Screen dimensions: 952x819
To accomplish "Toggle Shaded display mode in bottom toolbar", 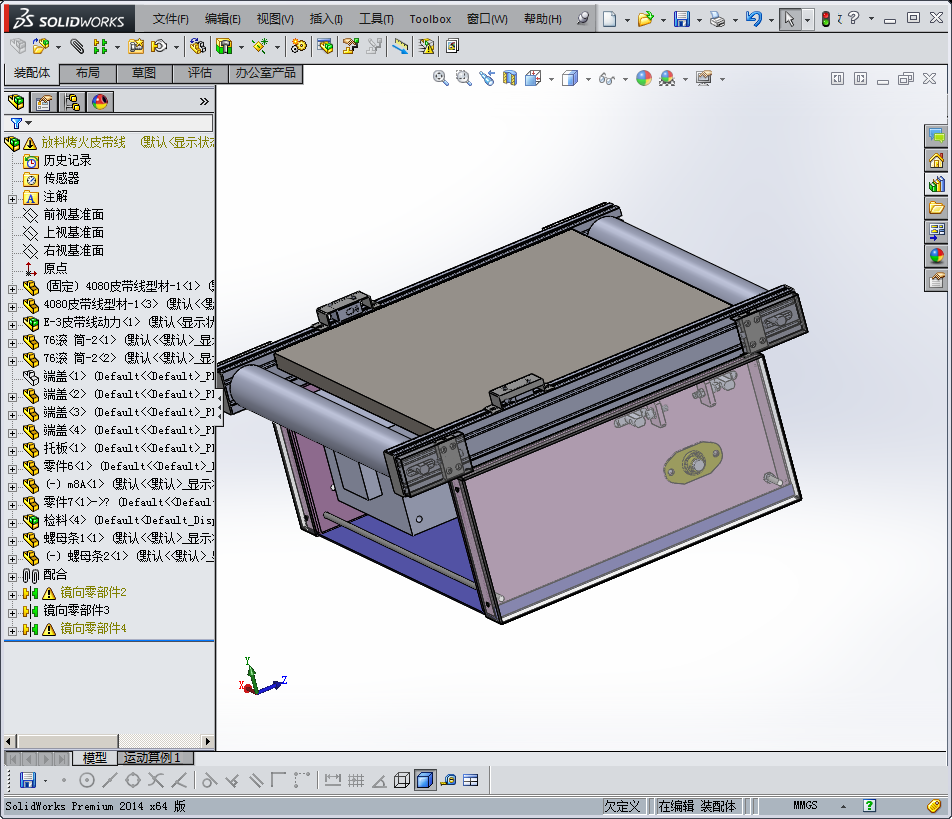I will tap(425, 780).
